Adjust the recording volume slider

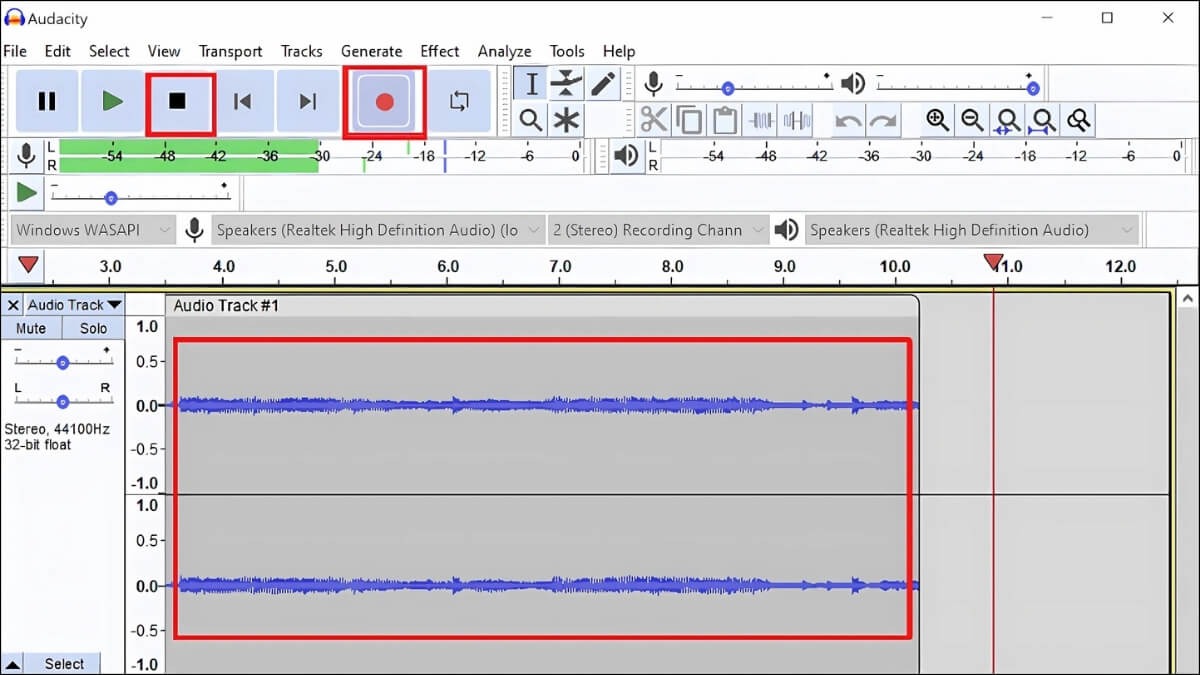[752, 84]
